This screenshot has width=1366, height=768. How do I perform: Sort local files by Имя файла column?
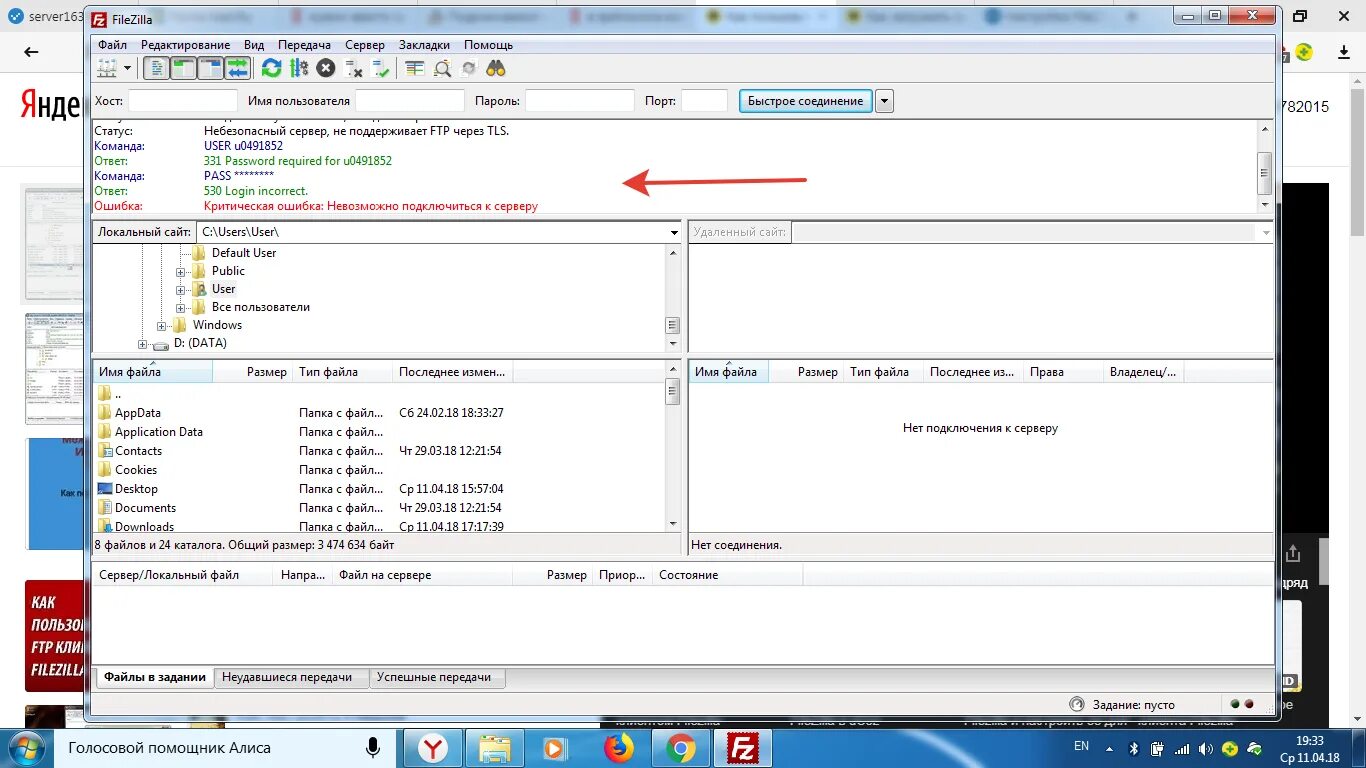[153, 372]
